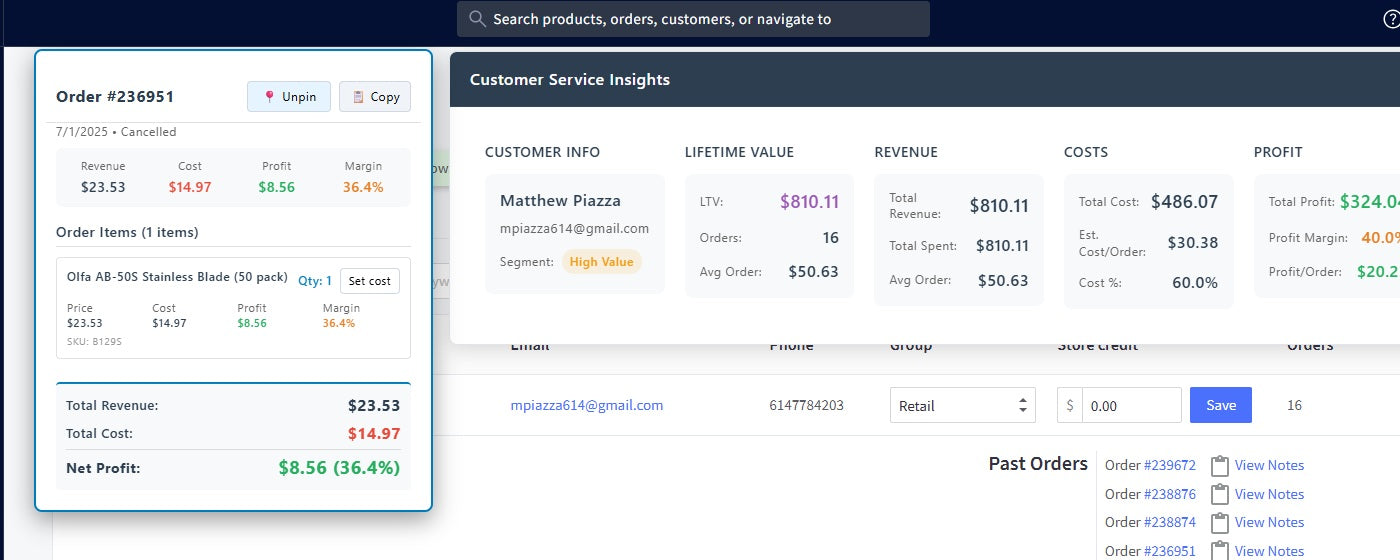Click the clipboard icon beside Order #236951
Viewport: 1400px width, 560px height.
1219,550
